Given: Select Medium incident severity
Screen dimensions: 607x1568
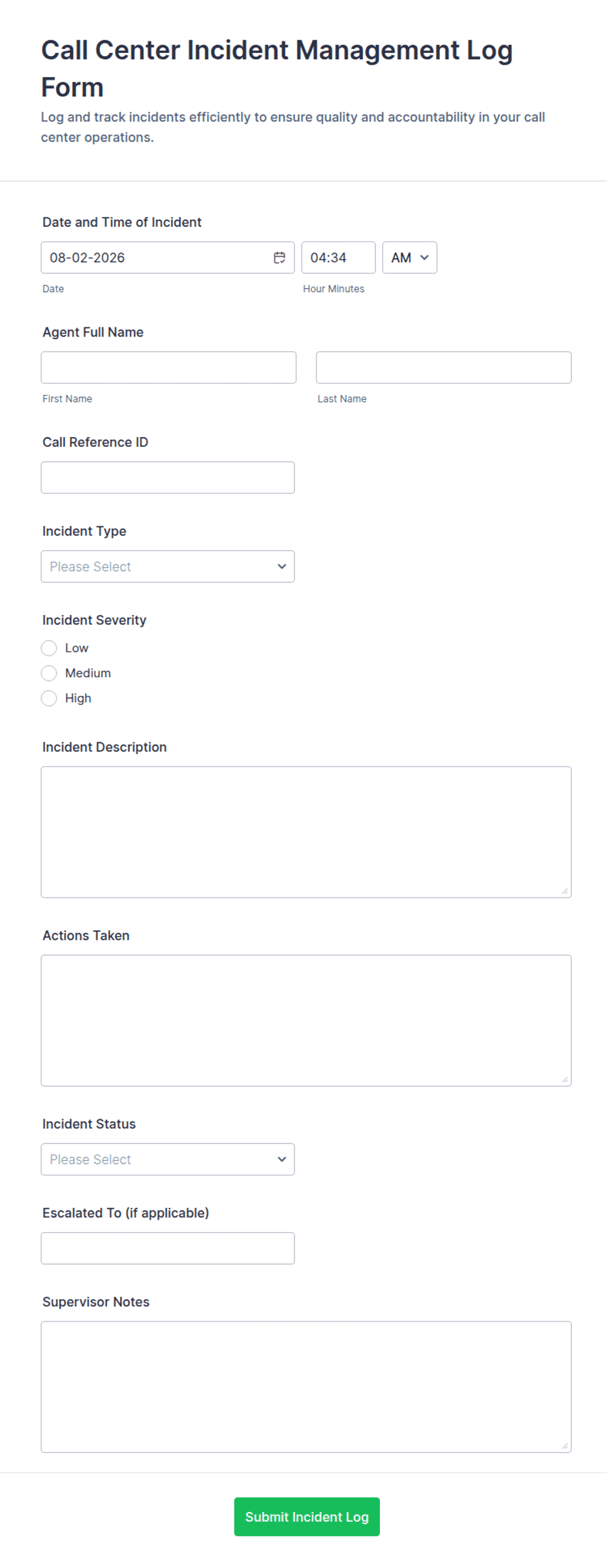Looking at the screenshot, I should pos(49,673).
